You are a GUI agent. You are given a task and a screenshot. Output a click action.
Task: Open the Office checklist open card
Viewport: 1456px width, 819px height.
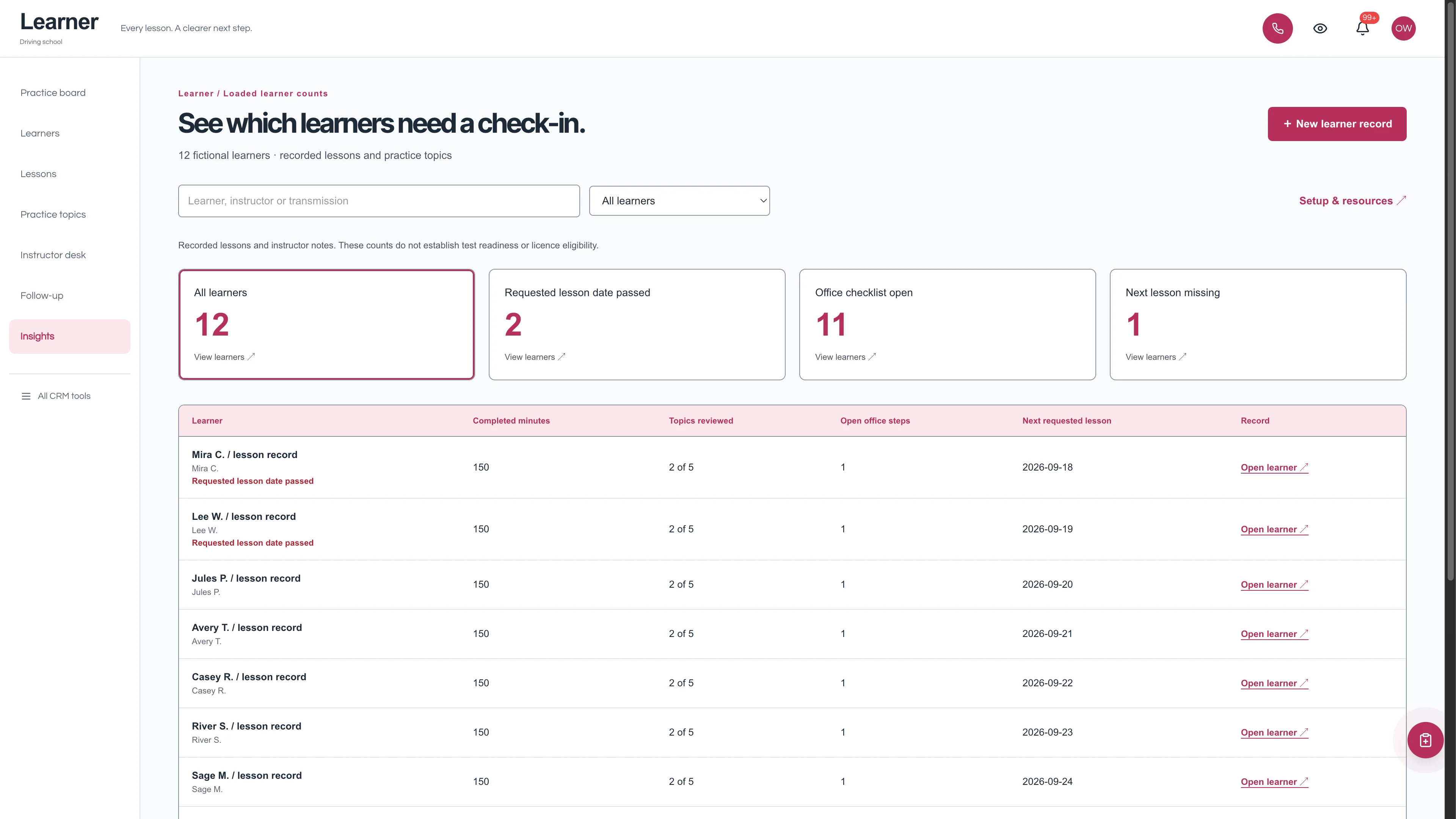(x=947, y=325)
